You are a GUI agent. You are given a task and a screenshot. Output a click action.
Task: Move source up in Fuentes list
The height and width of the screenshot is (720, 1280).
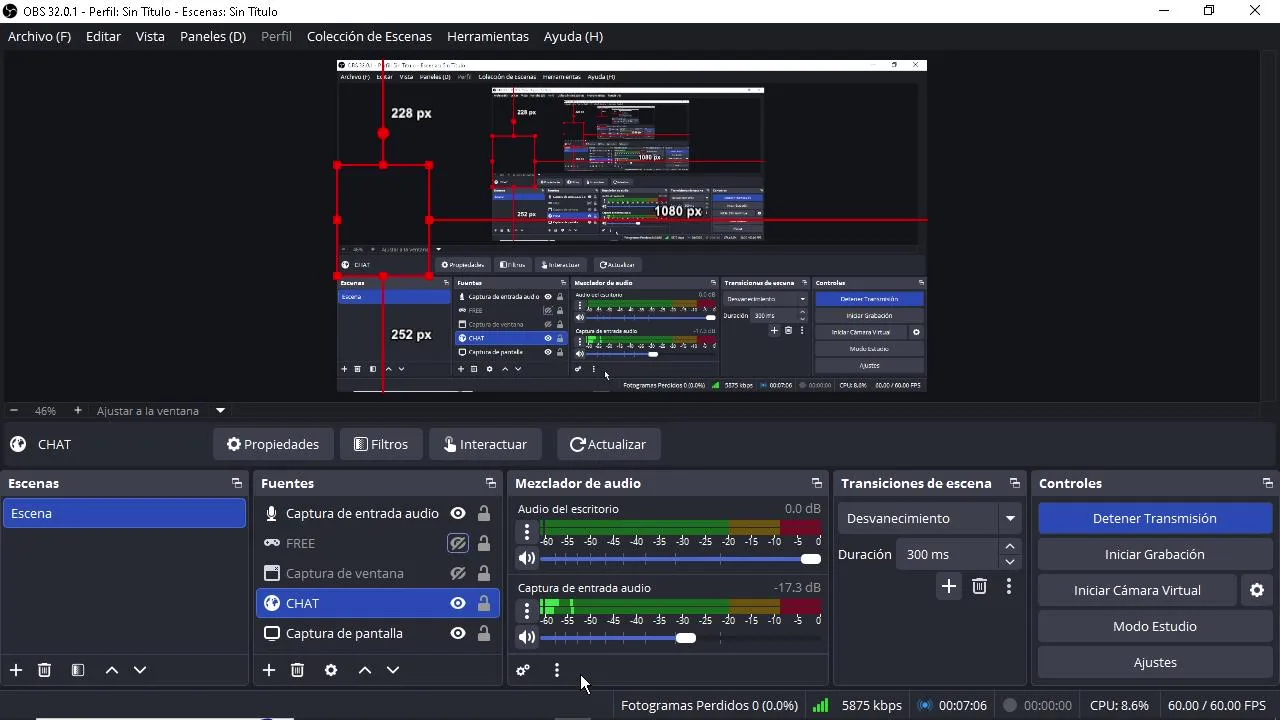tap(365, 670)
